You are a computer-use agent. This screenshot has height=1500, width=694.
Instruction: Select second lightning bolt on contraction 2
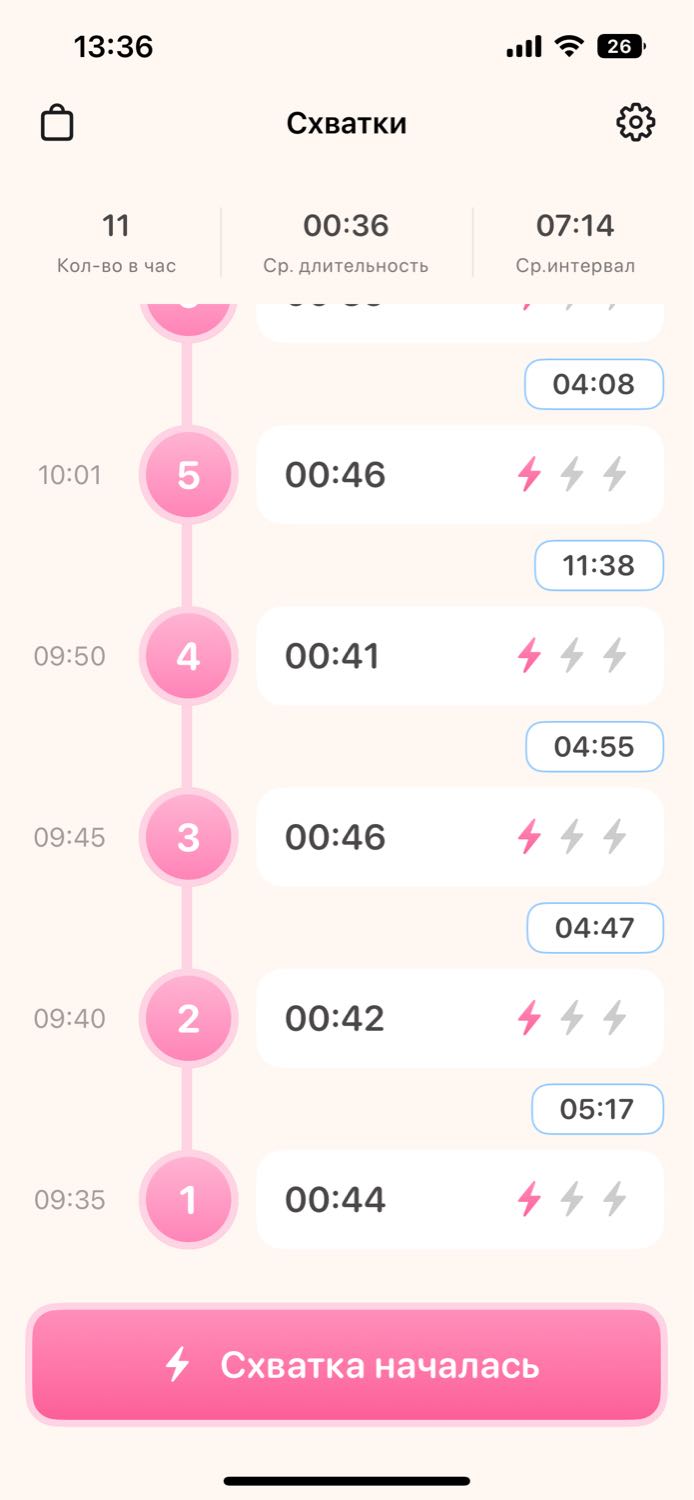tap(572, 1018)
